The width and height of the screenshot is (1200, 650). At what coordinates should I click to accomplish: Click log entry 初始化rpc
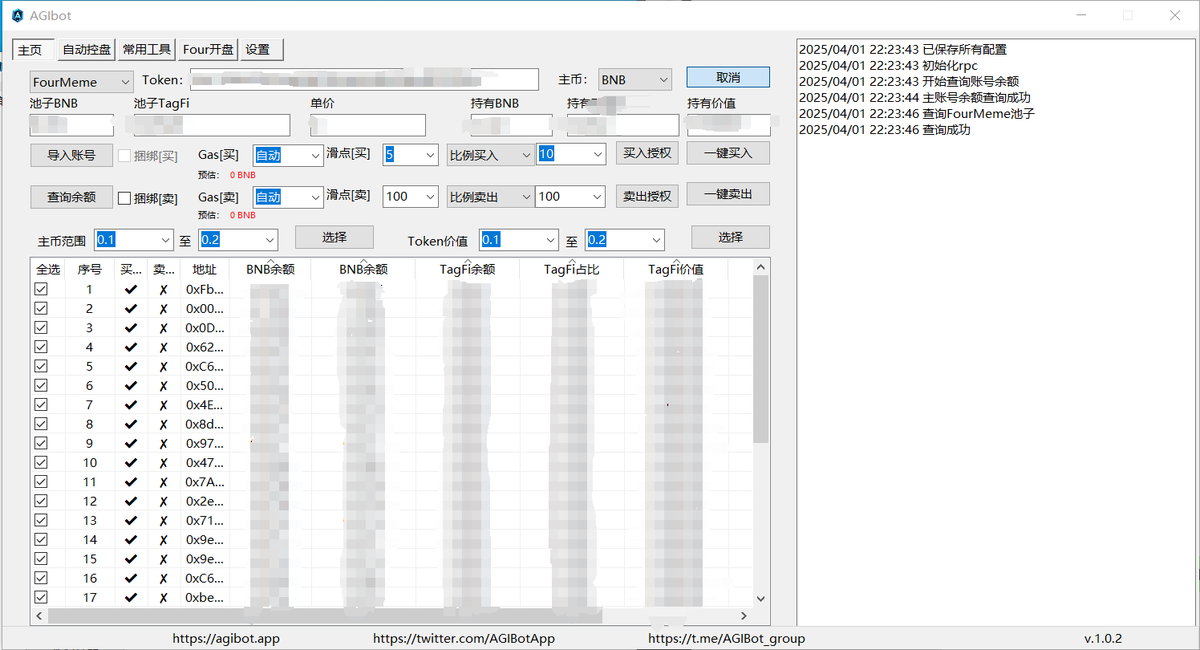coord(888,66)
